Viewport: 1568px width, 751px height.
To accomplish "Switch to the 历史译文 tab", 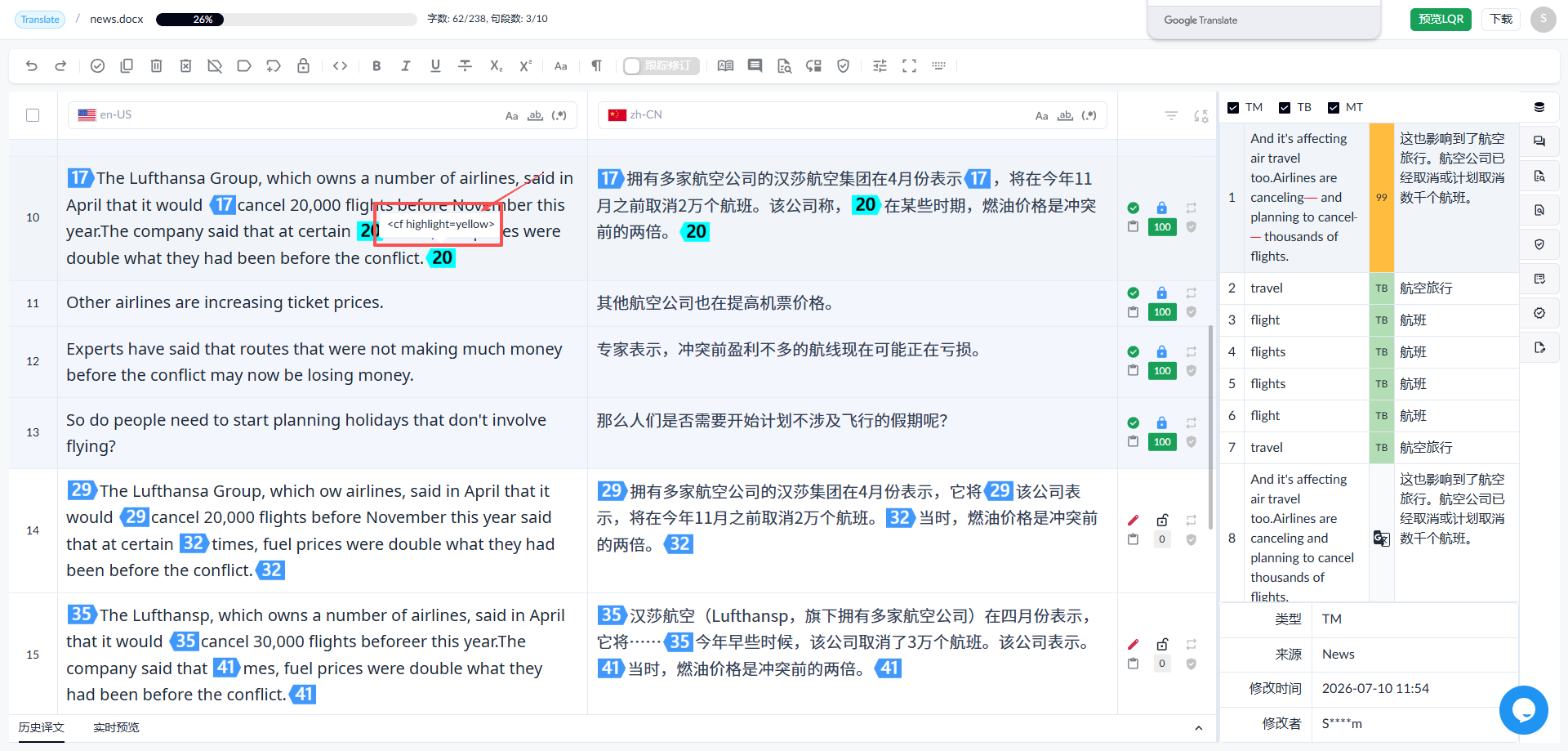I will point(42,727).
